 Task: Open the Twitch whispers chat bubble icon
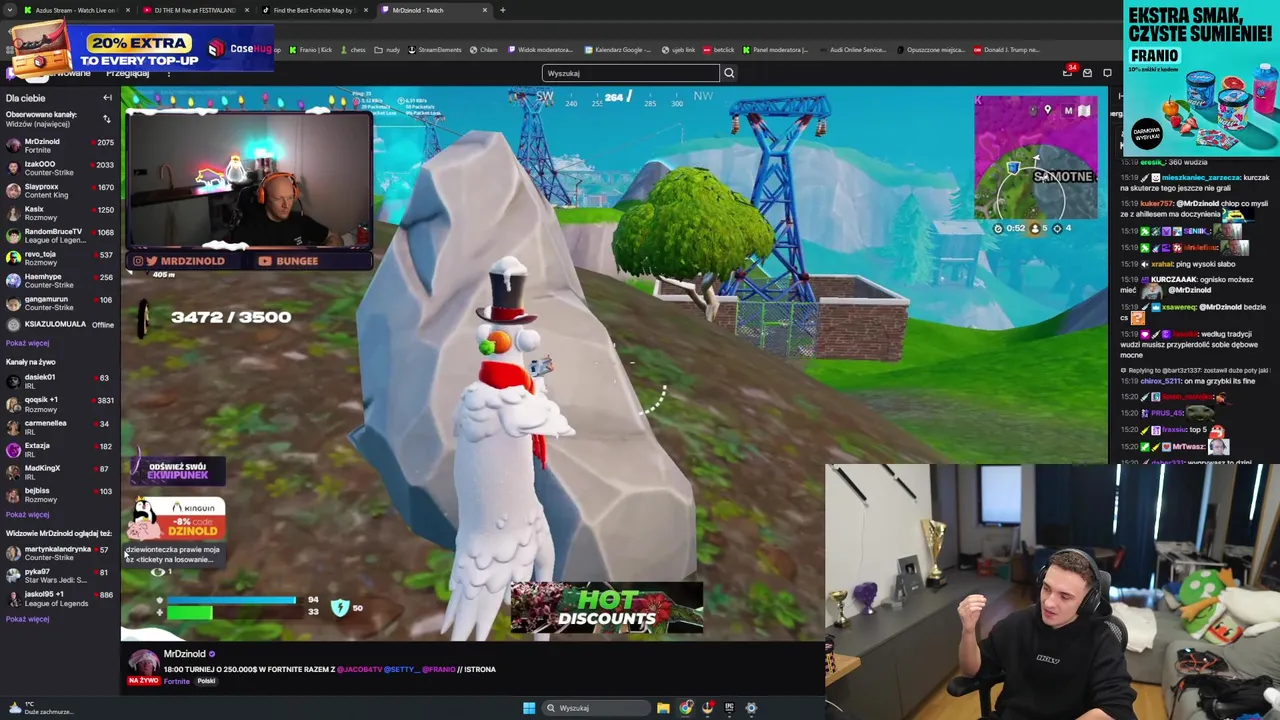1107,73
